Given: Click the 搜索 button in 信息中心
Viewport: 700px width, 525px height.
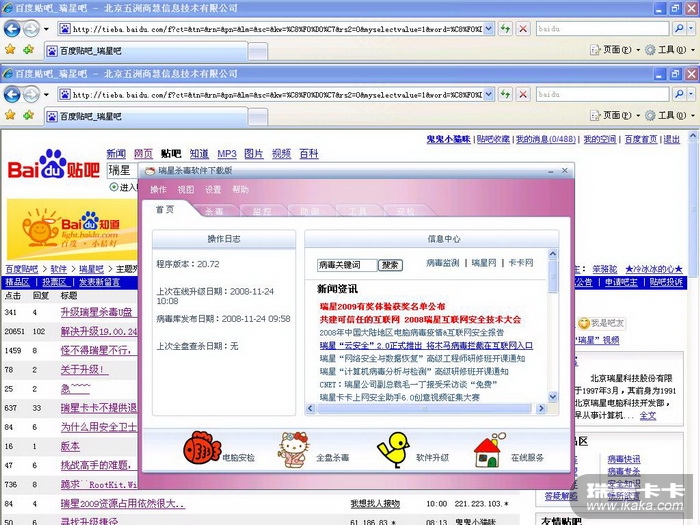Looking at the screenshot, I should [390, 265].
